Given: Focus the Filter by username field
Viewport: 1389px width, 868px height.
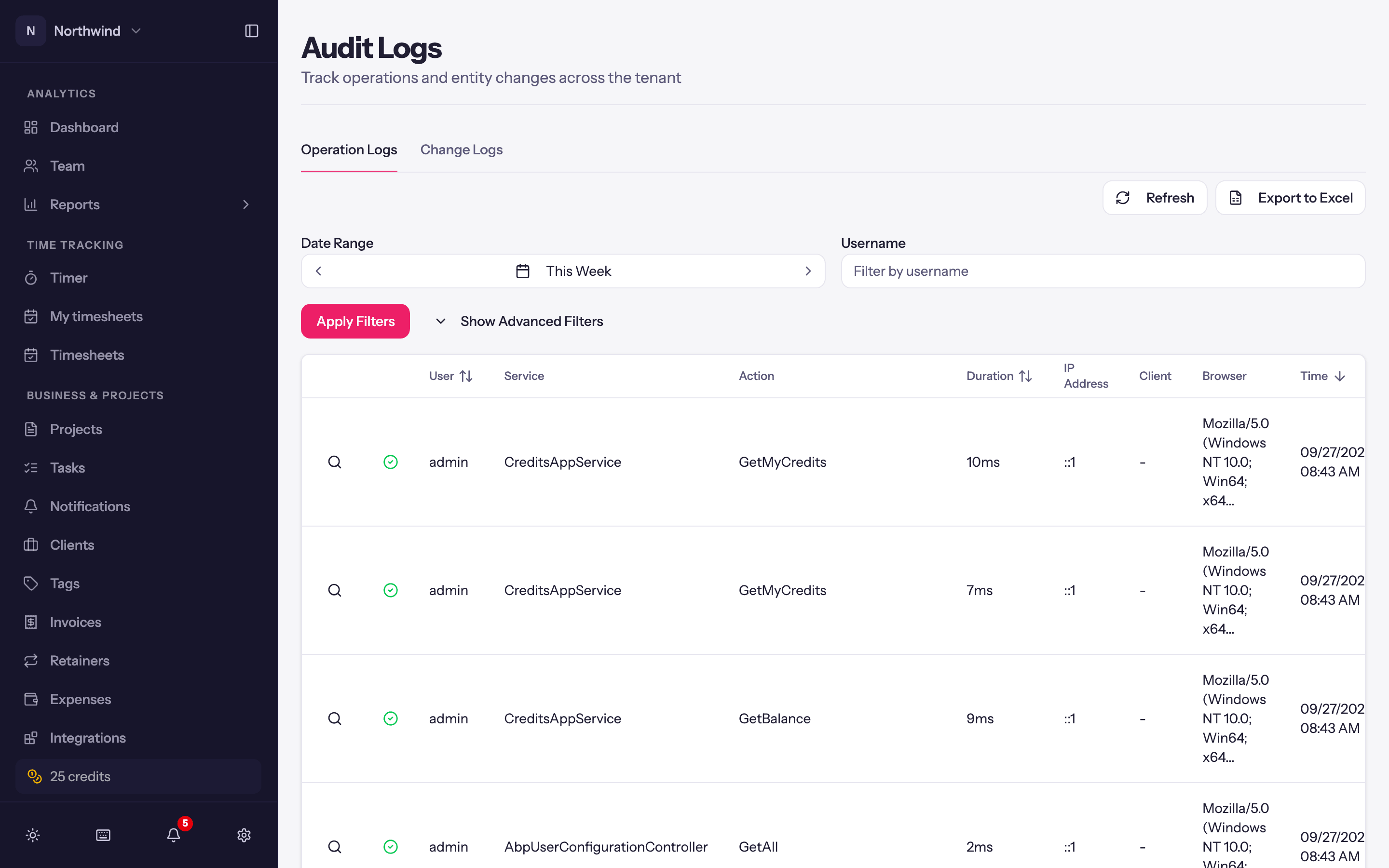Looking at the screenshot, I should pos(1103,271).
